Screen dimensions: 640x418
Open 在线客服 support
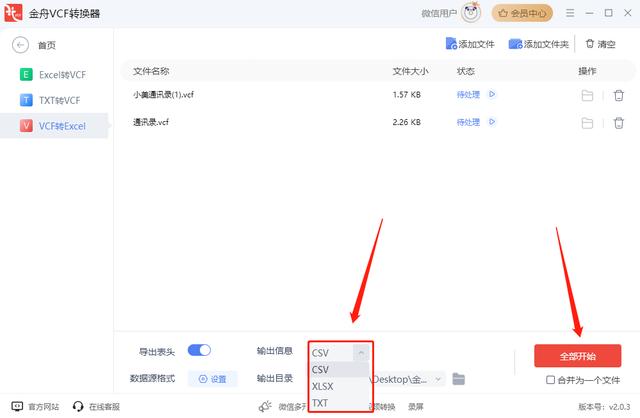(96, 407)
